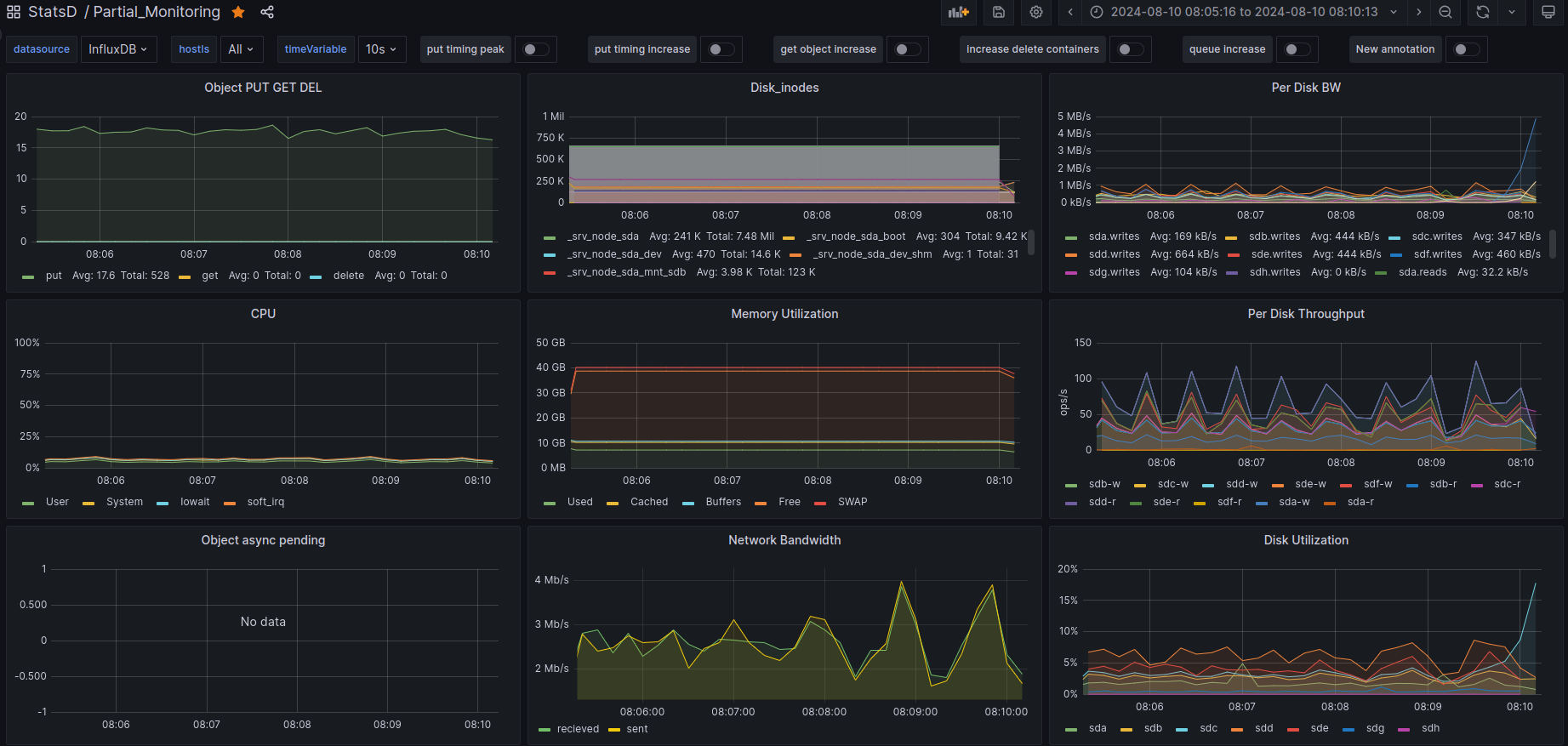
Task: Open the dashboard search grid icon
Action: (x=14, y=12)
